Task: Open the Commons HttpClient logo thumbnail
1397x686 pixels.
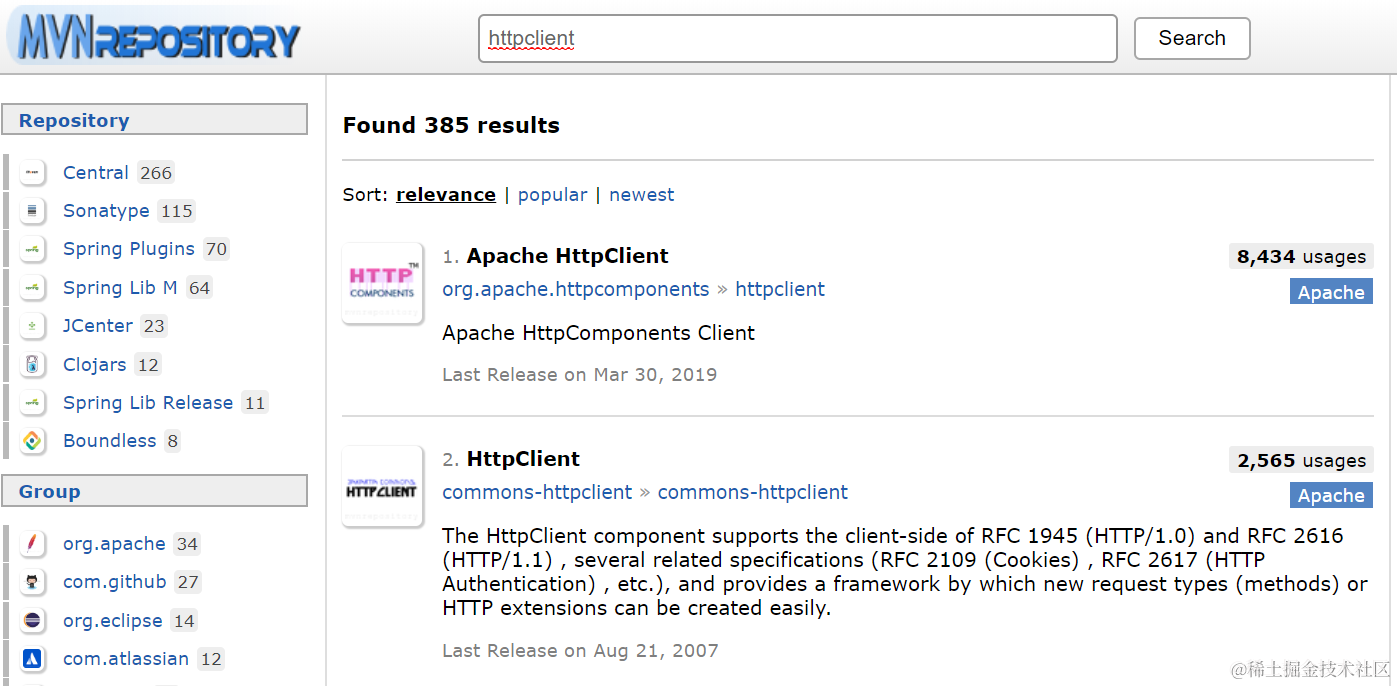Action: coord(382,486)
